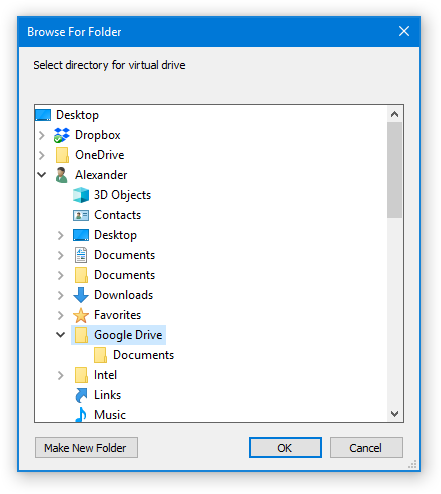The width and height of the screenshot is (441, 494).
Task: Collapse the Alexander user node
Action: pyautogui.click(x=42, y=175)
